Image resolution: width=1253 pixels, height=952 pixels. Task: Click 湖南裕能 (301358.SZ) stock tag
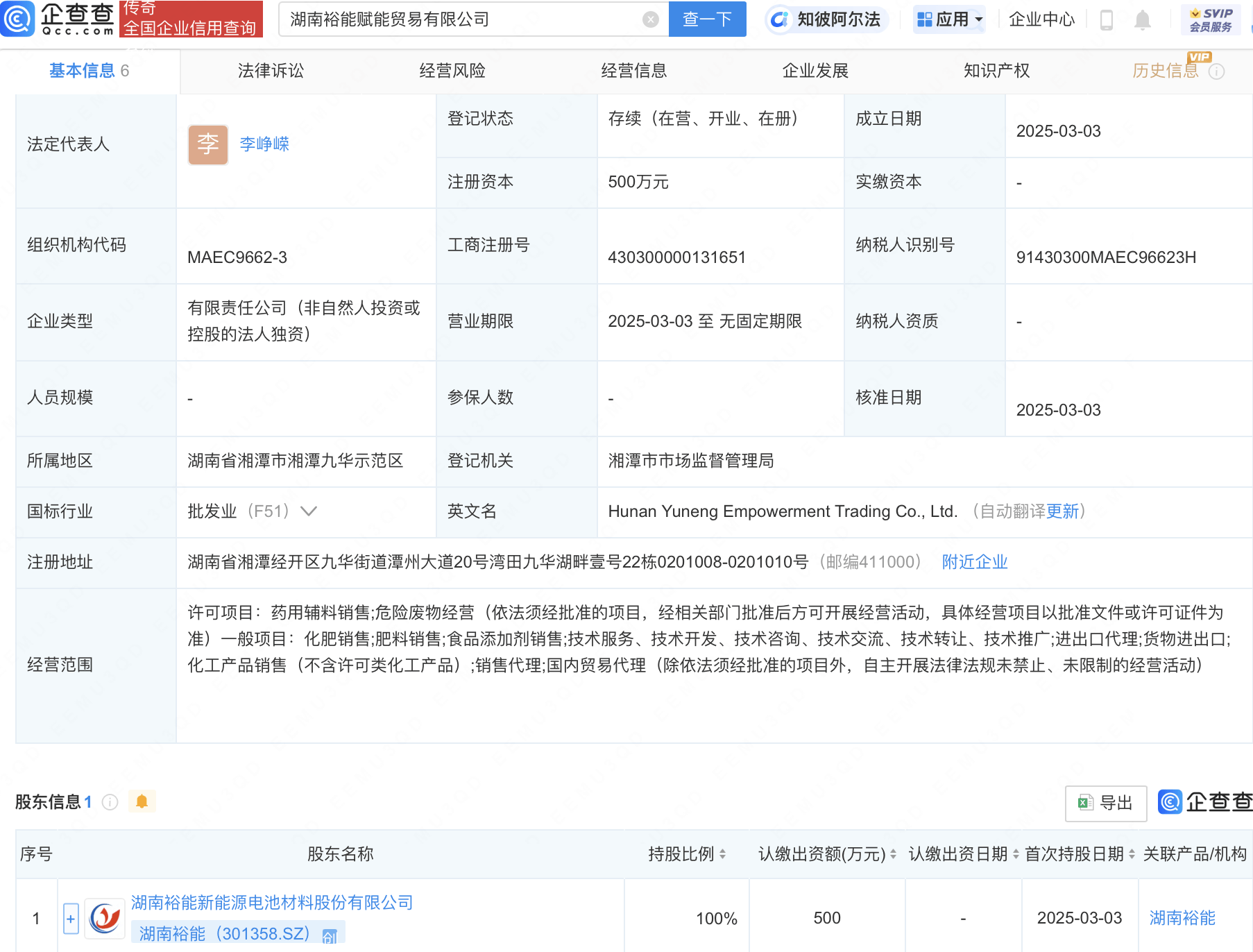coord(238,933)
